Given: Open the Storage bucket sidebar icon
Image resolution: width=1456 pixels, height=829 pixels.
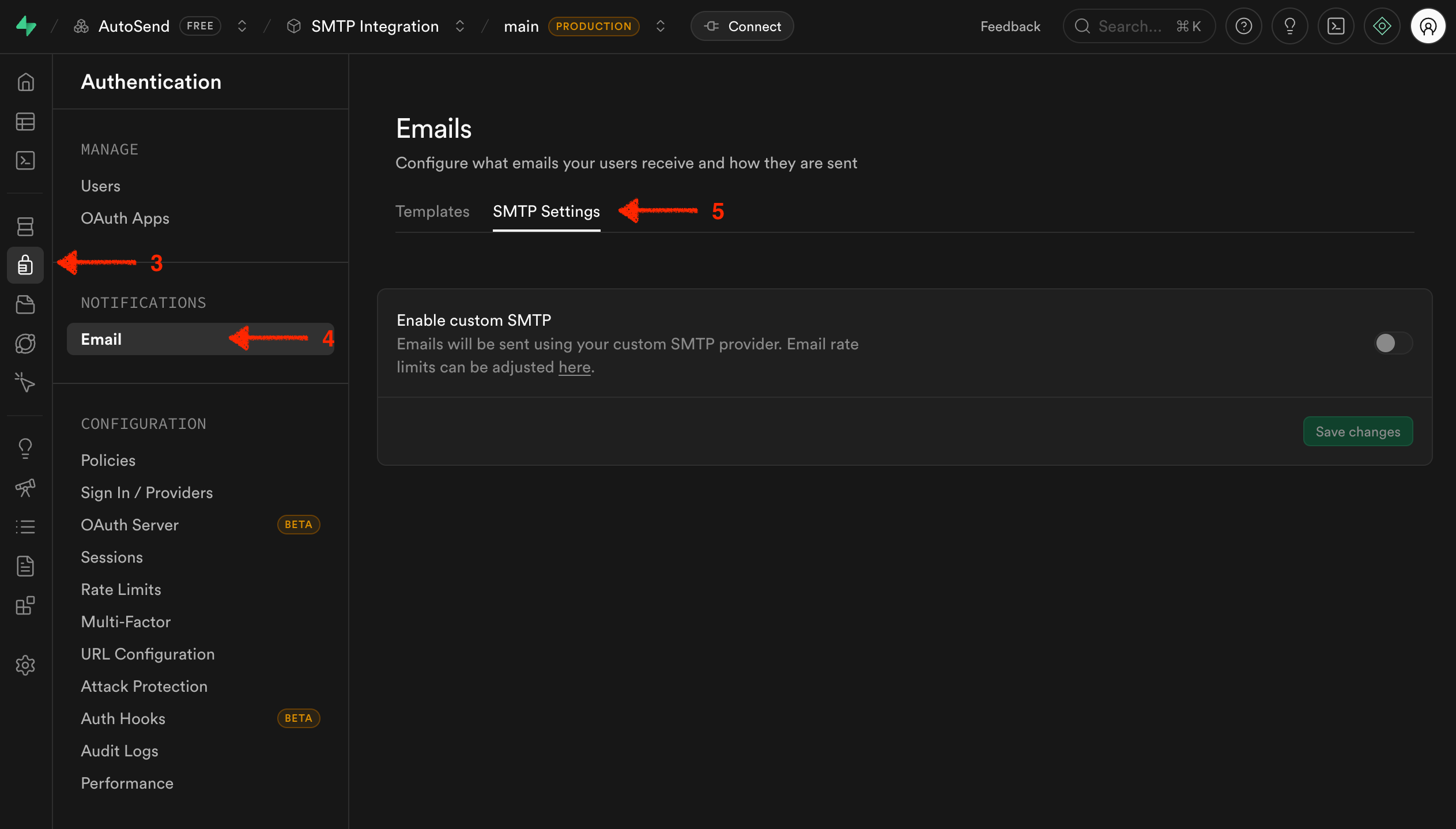Looking at the screenshot, I should pyautogui.click(x=25, y=304).
